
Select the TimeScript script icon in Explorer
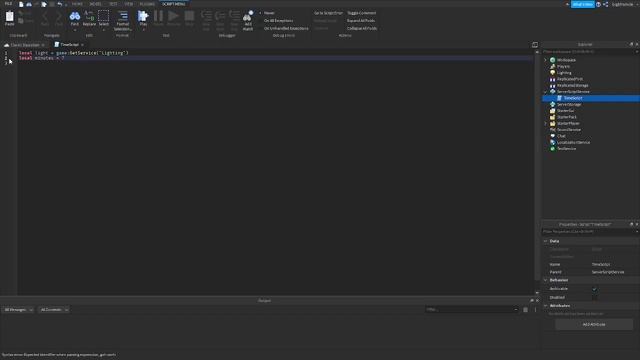tap(559, 98)
